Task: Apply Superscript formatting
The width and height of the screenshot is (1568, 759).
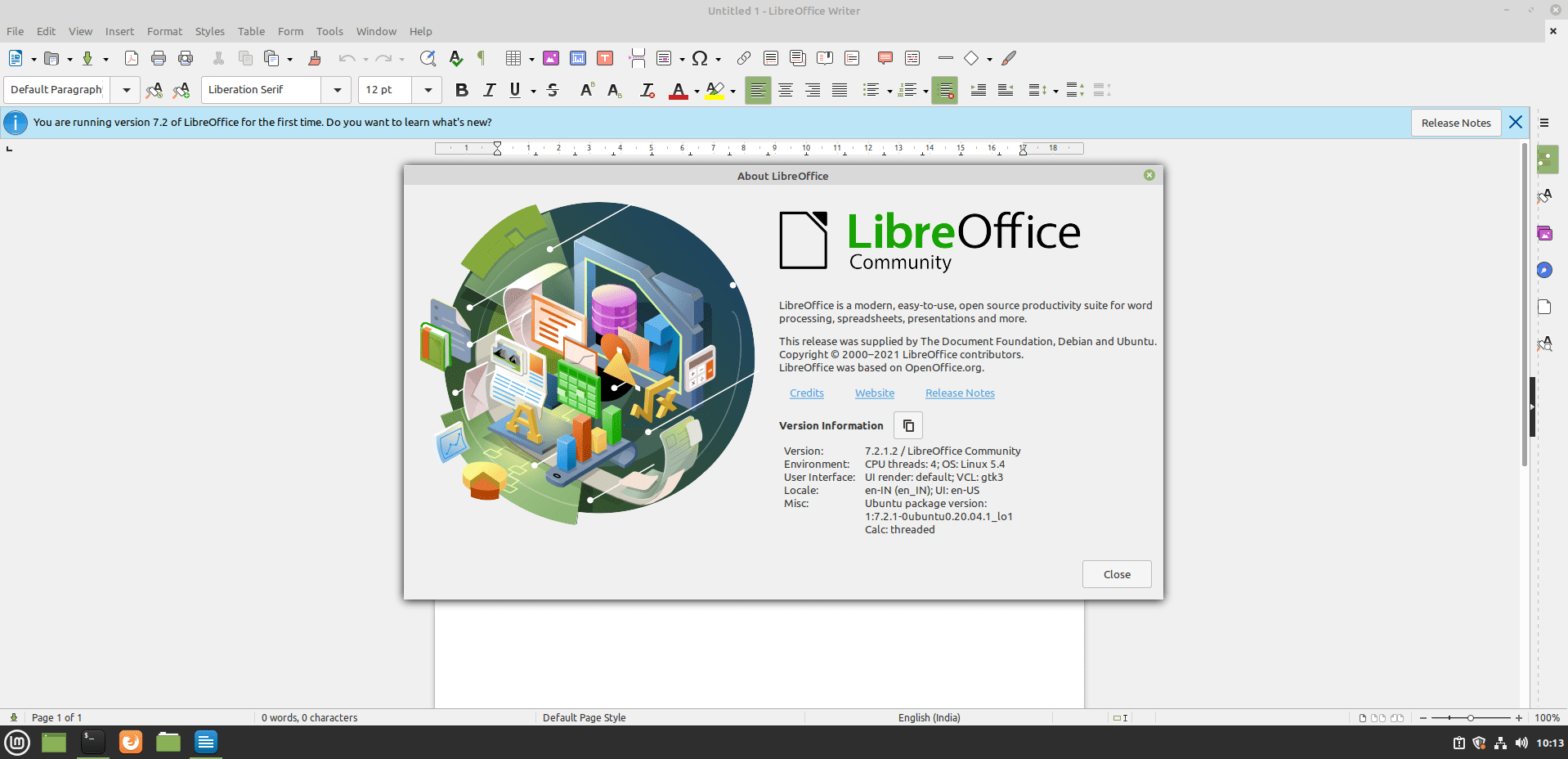Action: point(587,90)
